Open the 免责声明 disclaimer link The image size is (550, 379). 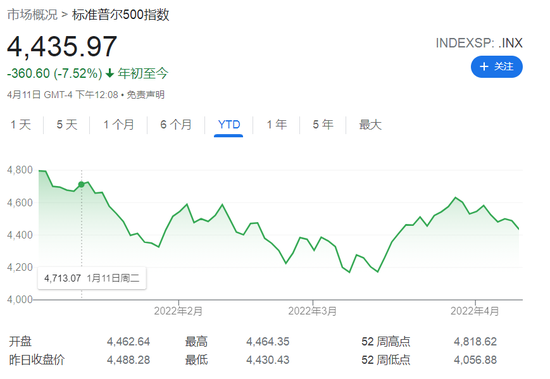tap(145, 95)
